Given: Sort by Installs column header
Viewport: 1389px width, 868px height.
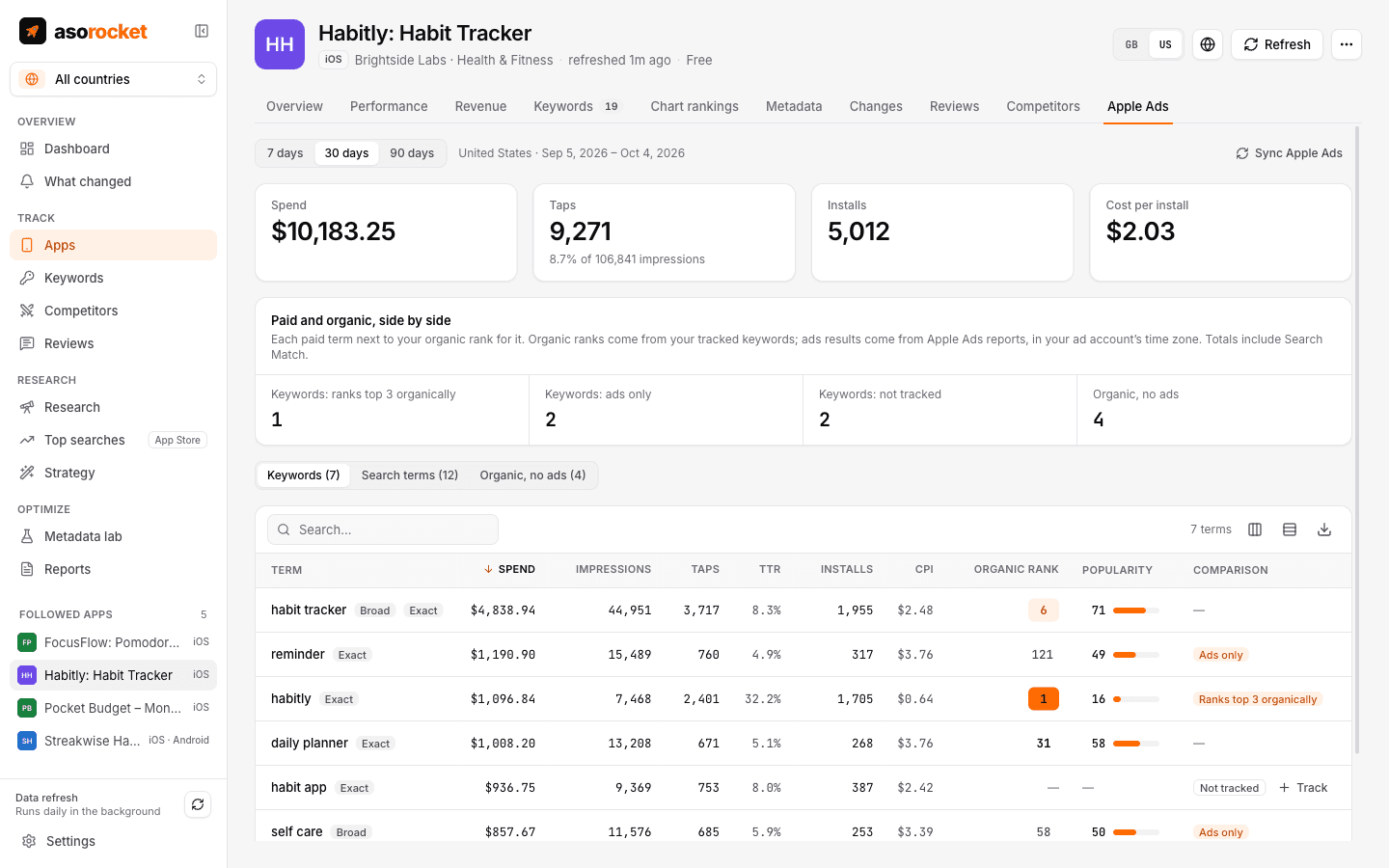Looking at the screenshot, I should click(847, 570).
